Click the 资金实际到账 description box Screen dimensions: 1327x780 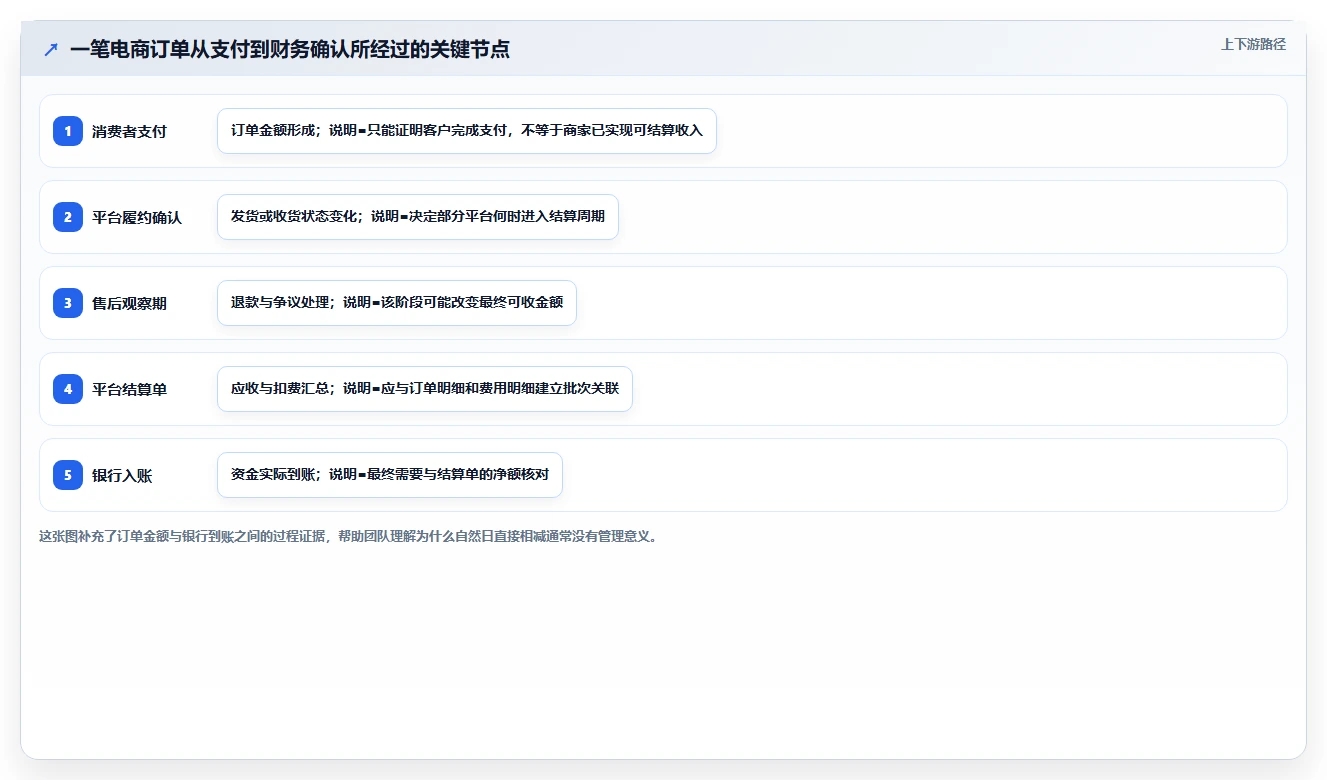coord(390,475)
